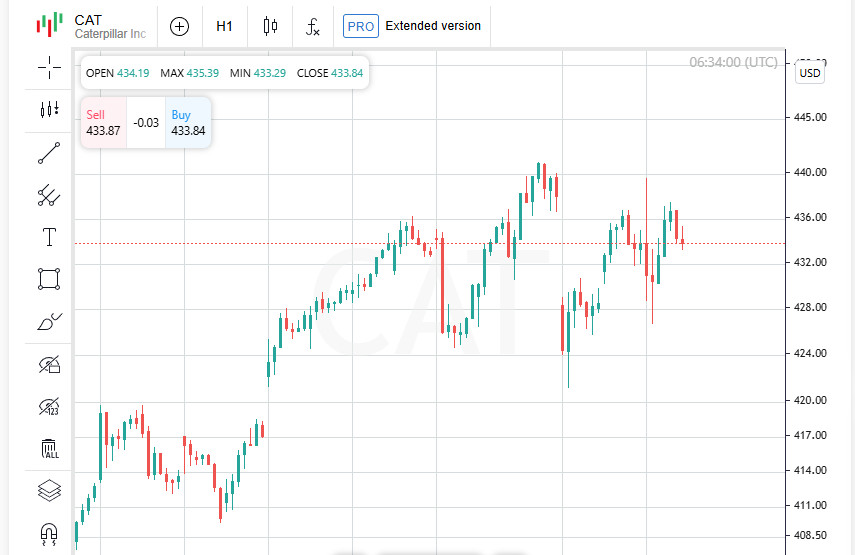The width and height of the screenshot is (855, 555).
Task: Toggle hide drawings eye icon
Action: (49, 364)
